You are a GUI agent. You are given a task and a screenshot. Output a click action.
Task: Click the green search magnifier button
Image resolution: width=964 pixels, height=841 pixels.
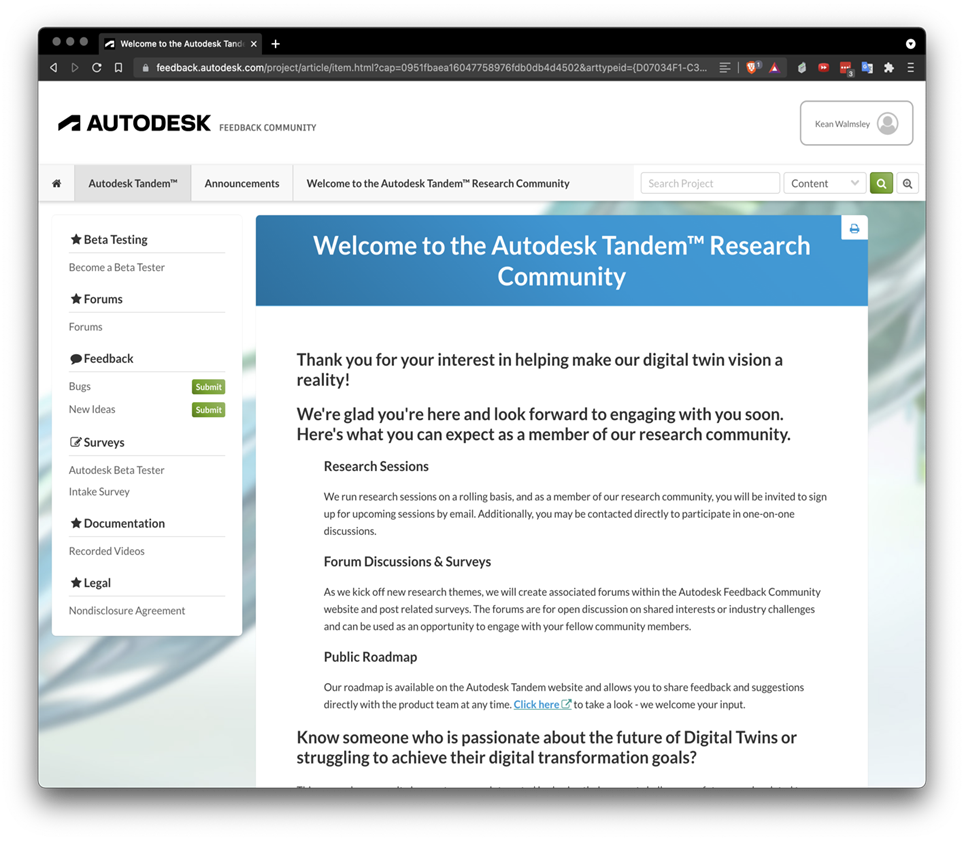[881, 184]
